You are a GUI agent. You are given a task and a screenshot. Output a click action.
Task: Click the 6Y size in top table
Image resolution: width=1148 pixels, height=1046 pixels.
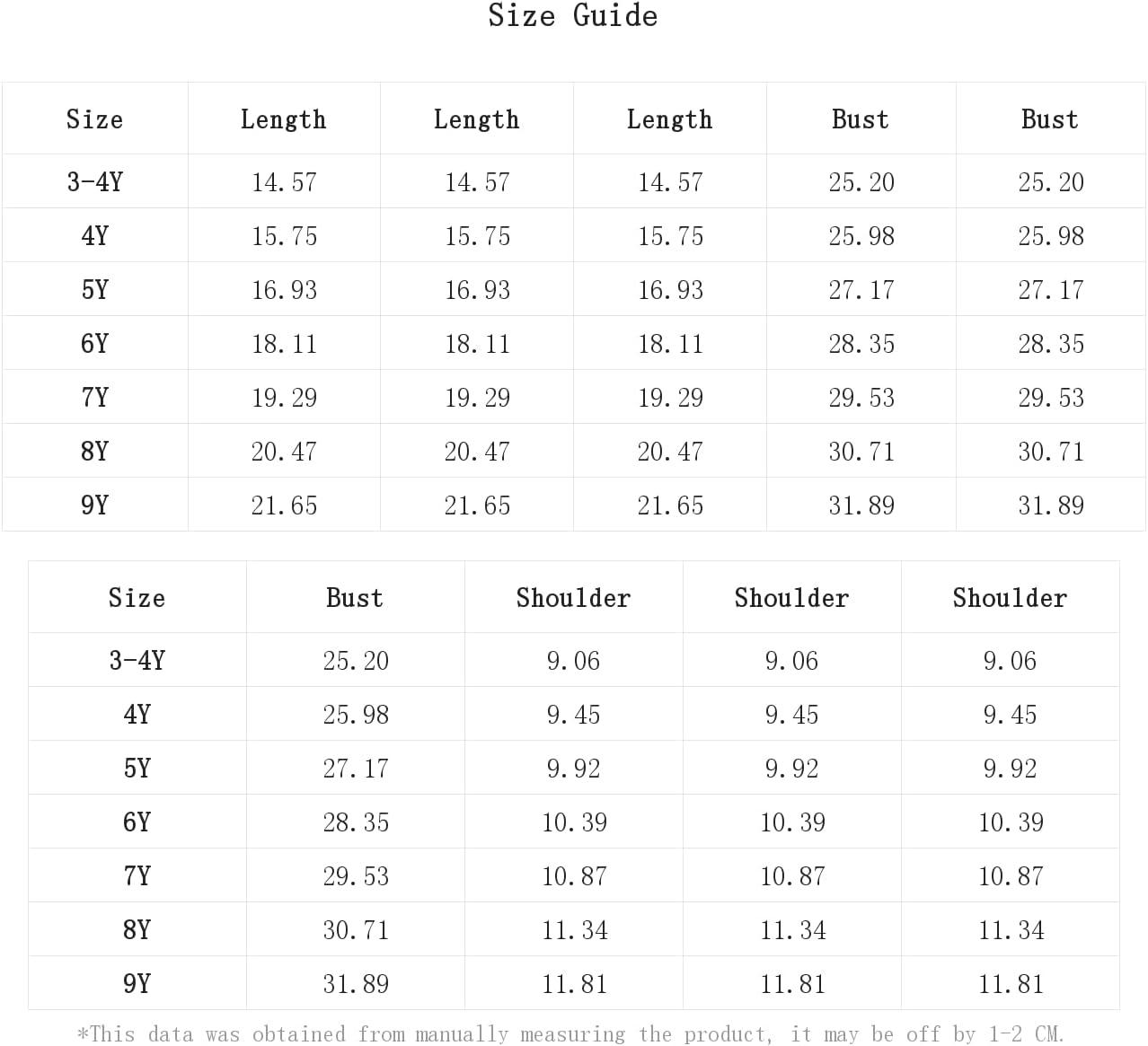[94, 343]
